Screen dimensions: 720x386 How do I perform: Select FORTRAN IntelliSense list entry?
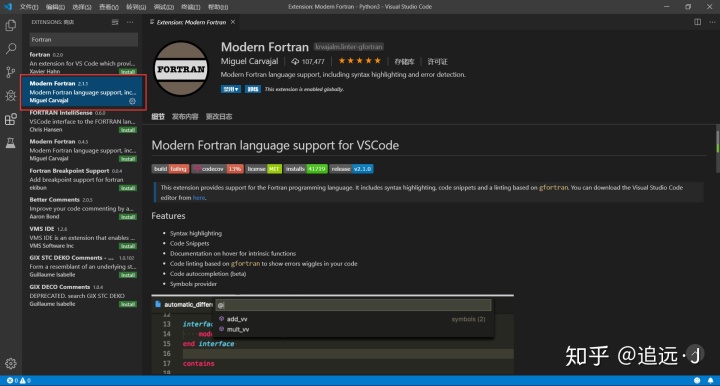pyautogui.click(x=83, y=121)
